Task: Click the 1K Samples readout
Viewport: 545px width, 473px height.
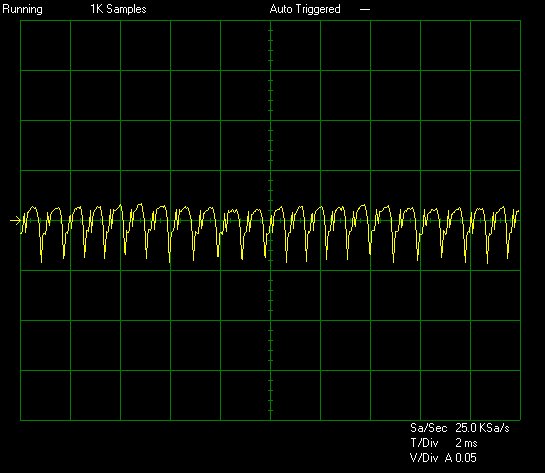Action: (x=118, y=9)
